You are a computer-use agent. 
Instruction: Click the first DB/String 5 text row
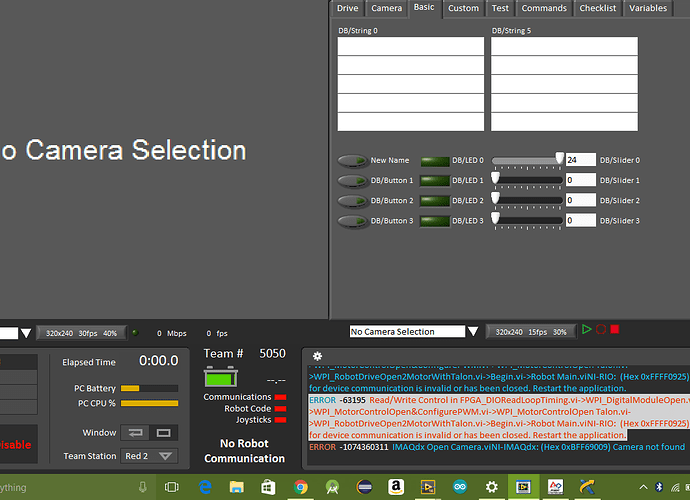click(x=564, y=46)
